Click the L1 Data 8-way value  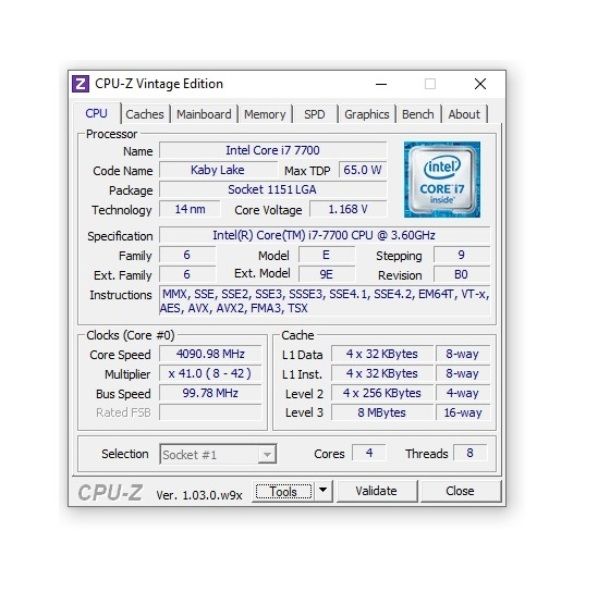click(463, 354)
